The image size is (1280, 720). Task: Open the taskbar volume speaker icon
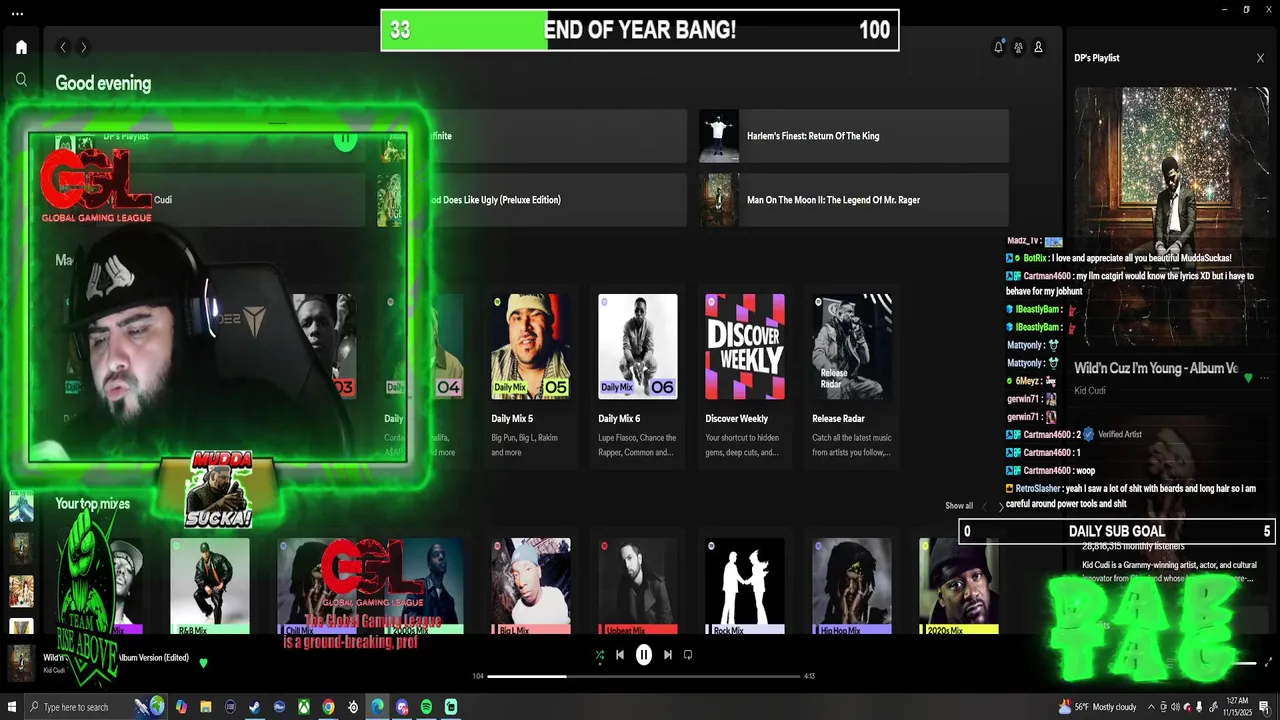(1175, 707)
